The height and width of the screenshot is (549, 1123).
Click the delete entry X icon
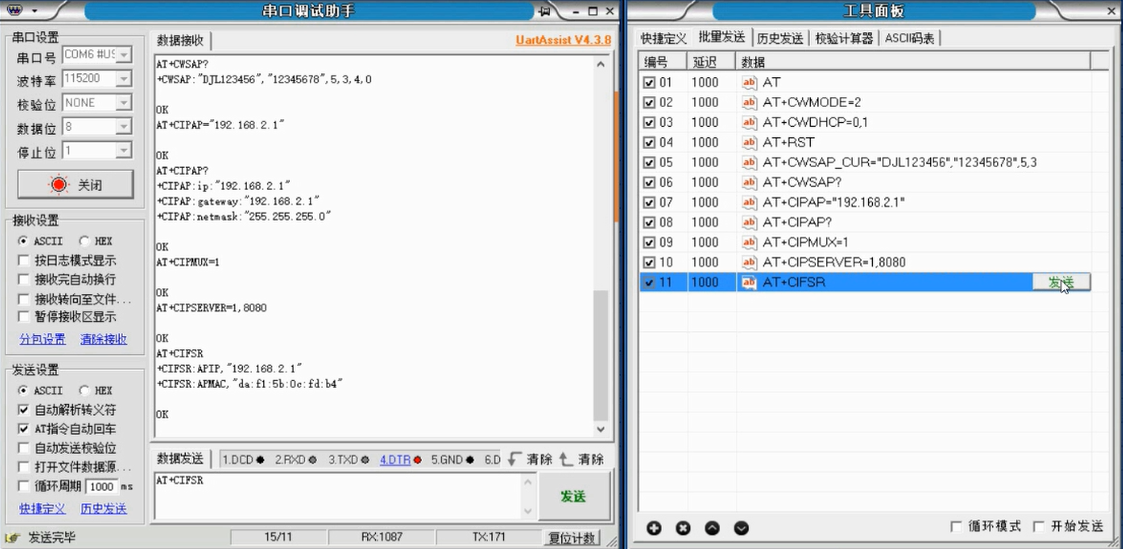coord(683,528)
